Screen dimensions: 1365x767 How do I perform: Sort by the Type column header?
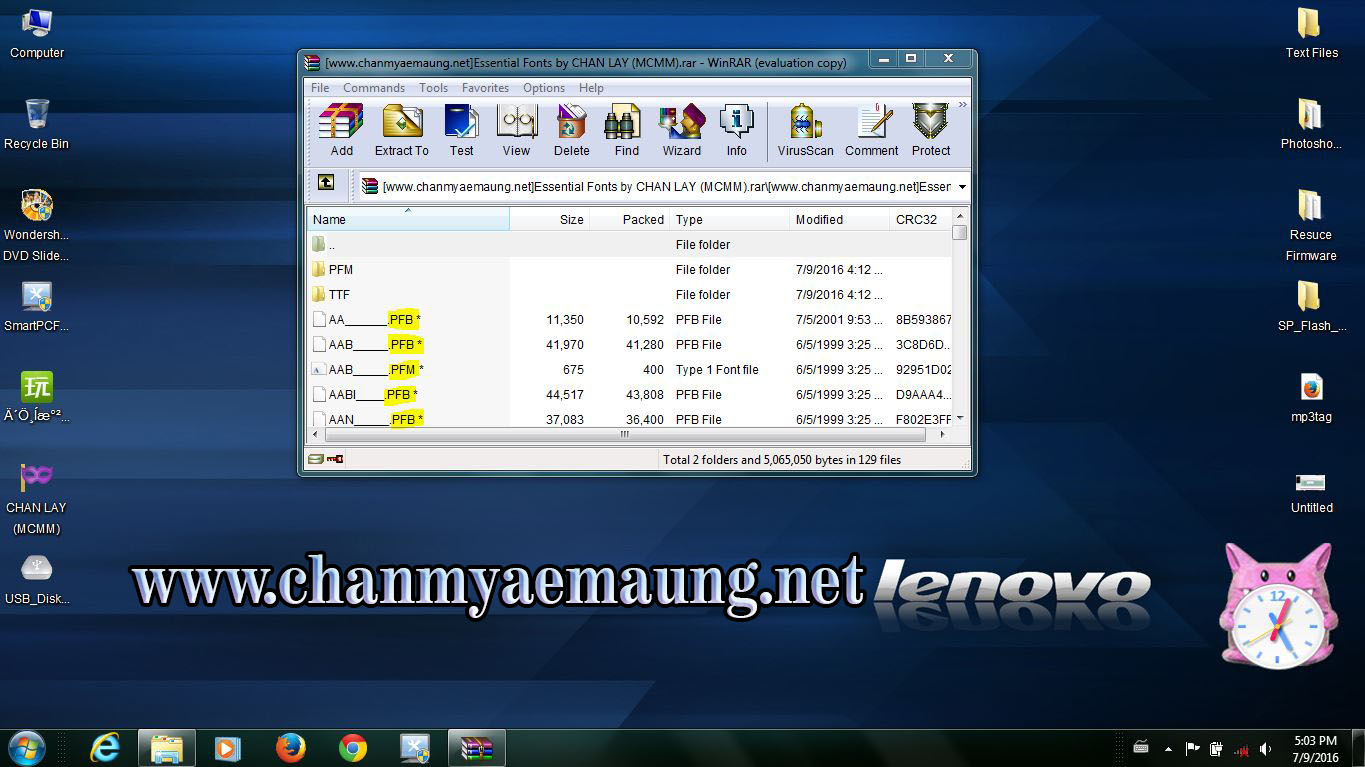pyautogui.click(x=729, y=219)
